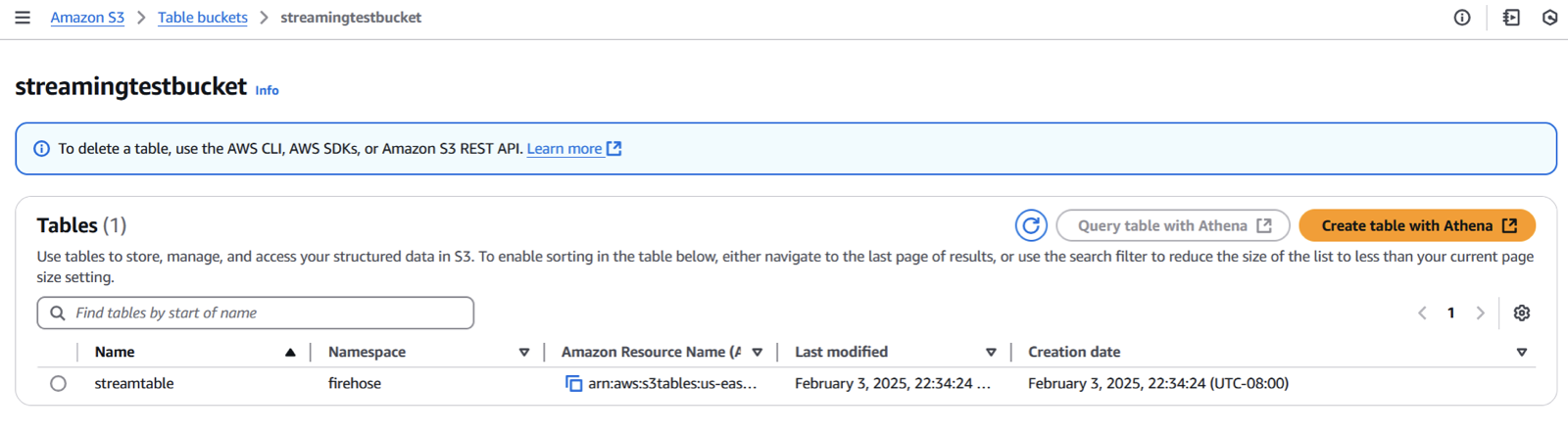
Task: Copy the table ARN
Action: (x=573, y=383)
